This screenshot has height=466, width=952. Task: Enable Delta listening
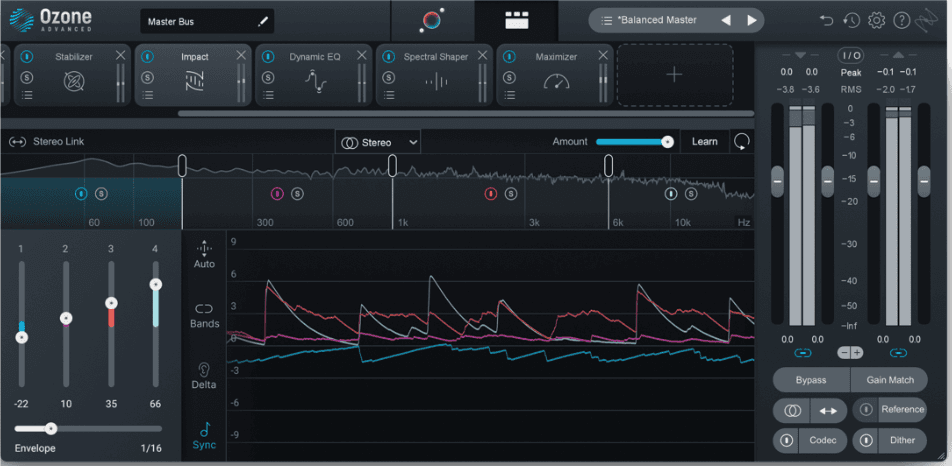[x=204, y=376]
